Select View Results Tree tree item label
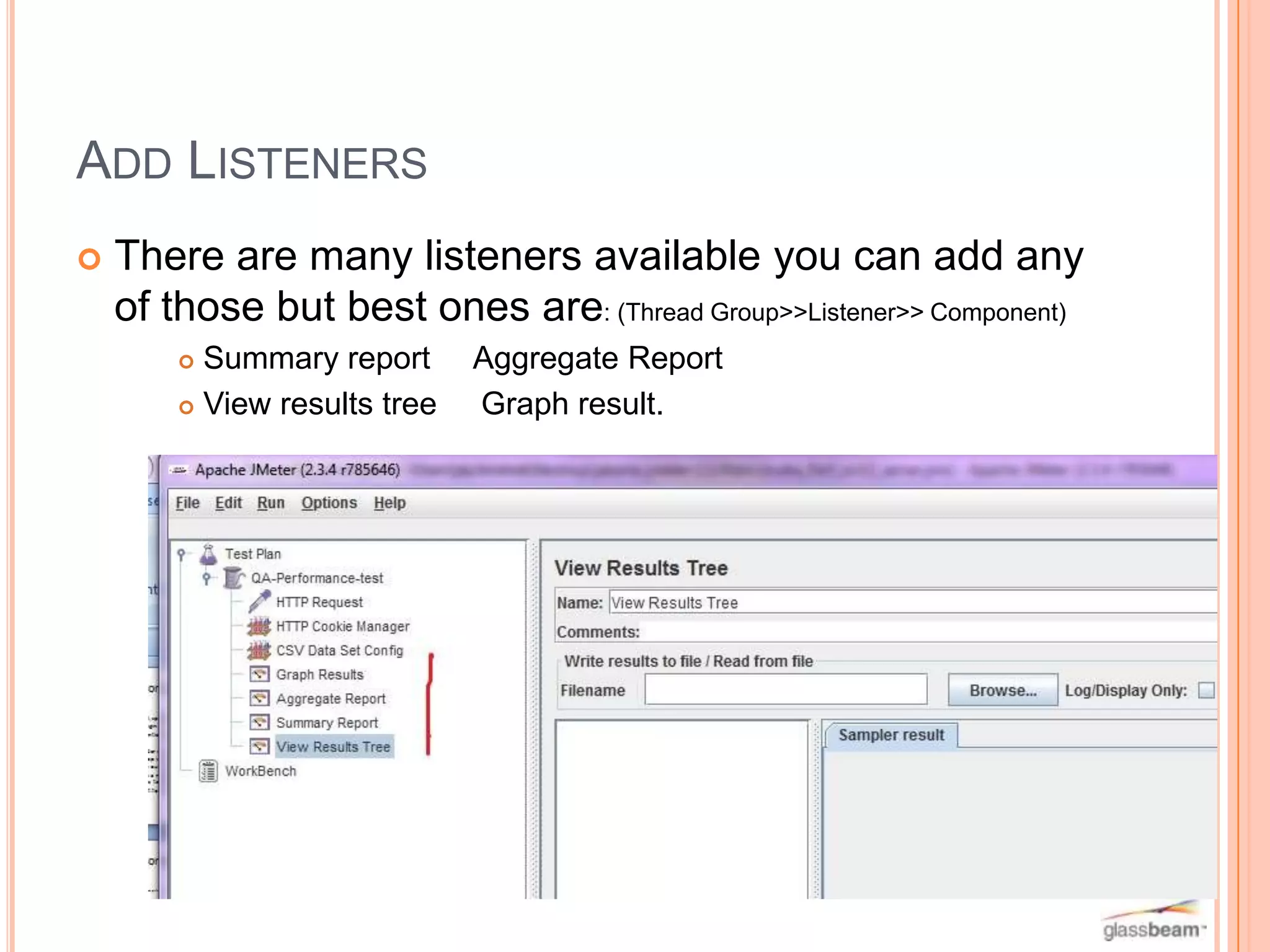 pos(334,747)
